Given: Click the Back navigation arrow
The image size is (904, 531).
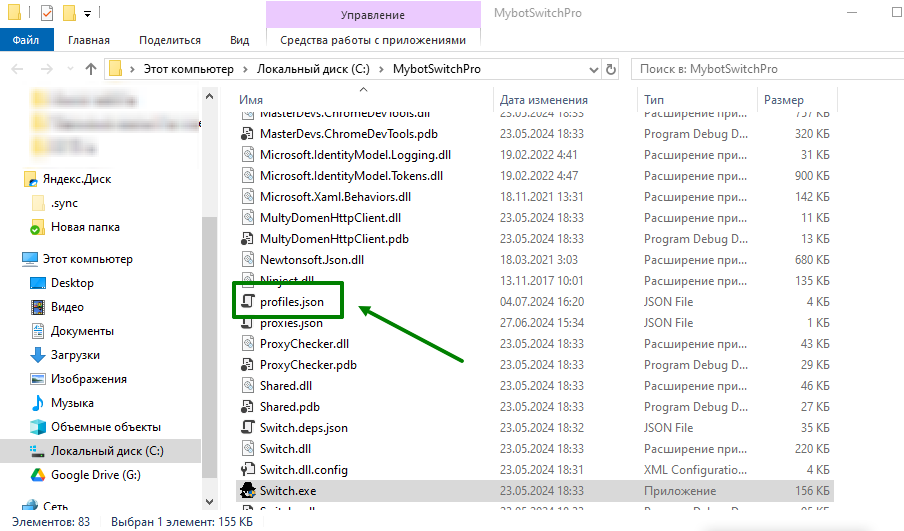Looking at the screenshot, I should [x=17, y=69].
